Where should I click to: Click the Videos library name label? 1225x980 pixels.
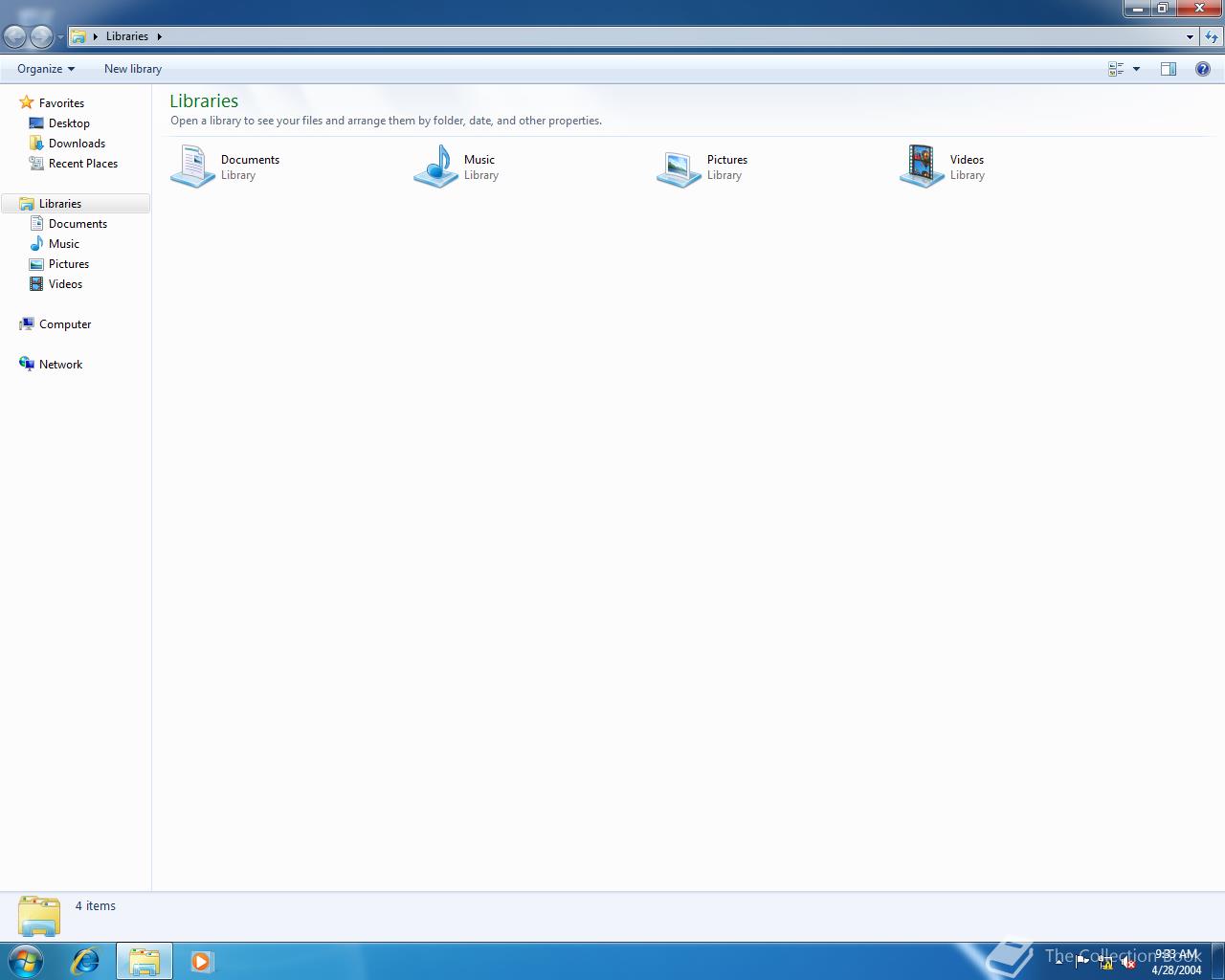pos(967,160)
